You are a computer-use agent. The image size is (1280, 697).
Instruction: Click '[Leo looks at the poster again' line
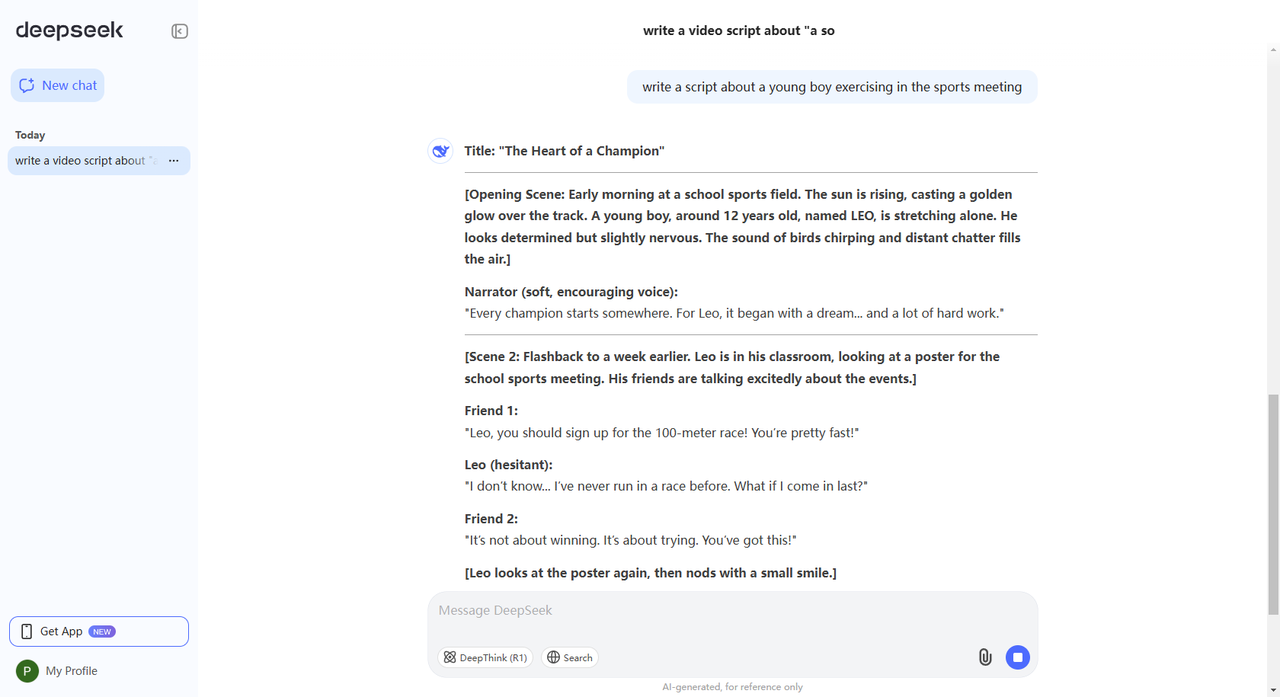pyautogui.click(x=650, y=573)
